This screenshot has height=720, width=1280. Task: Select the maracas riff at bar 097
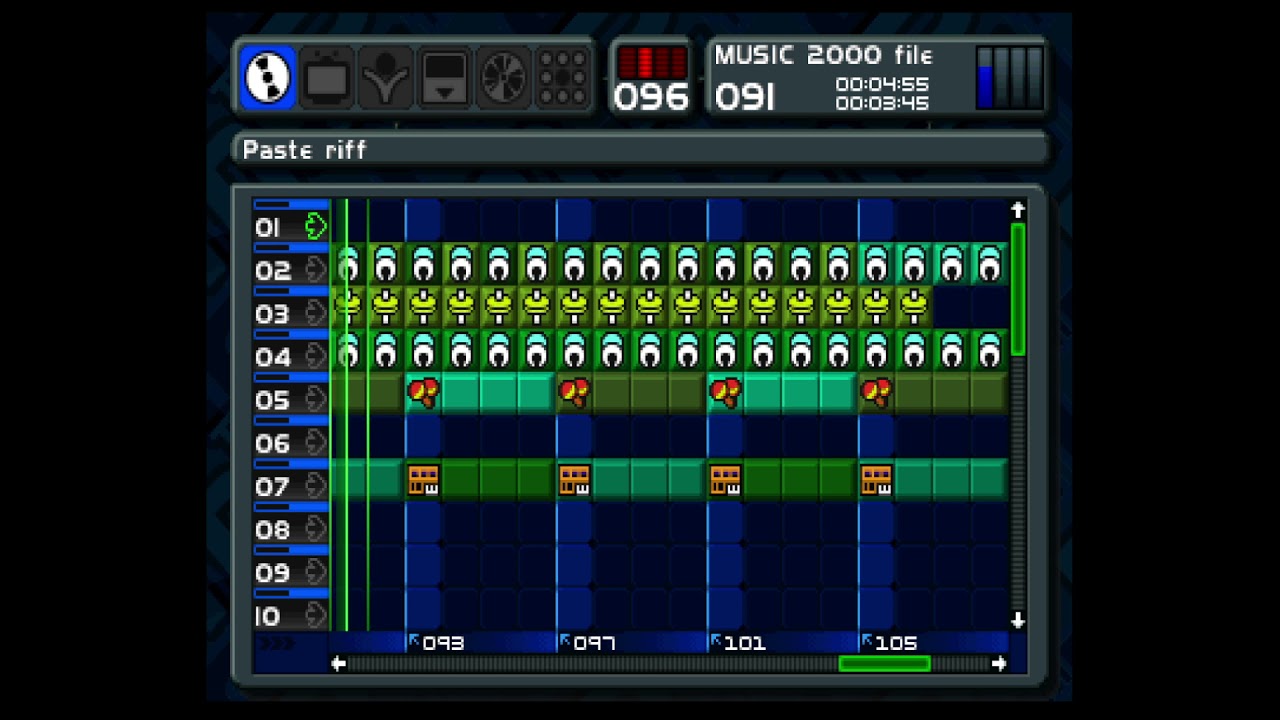click(574, 393)
